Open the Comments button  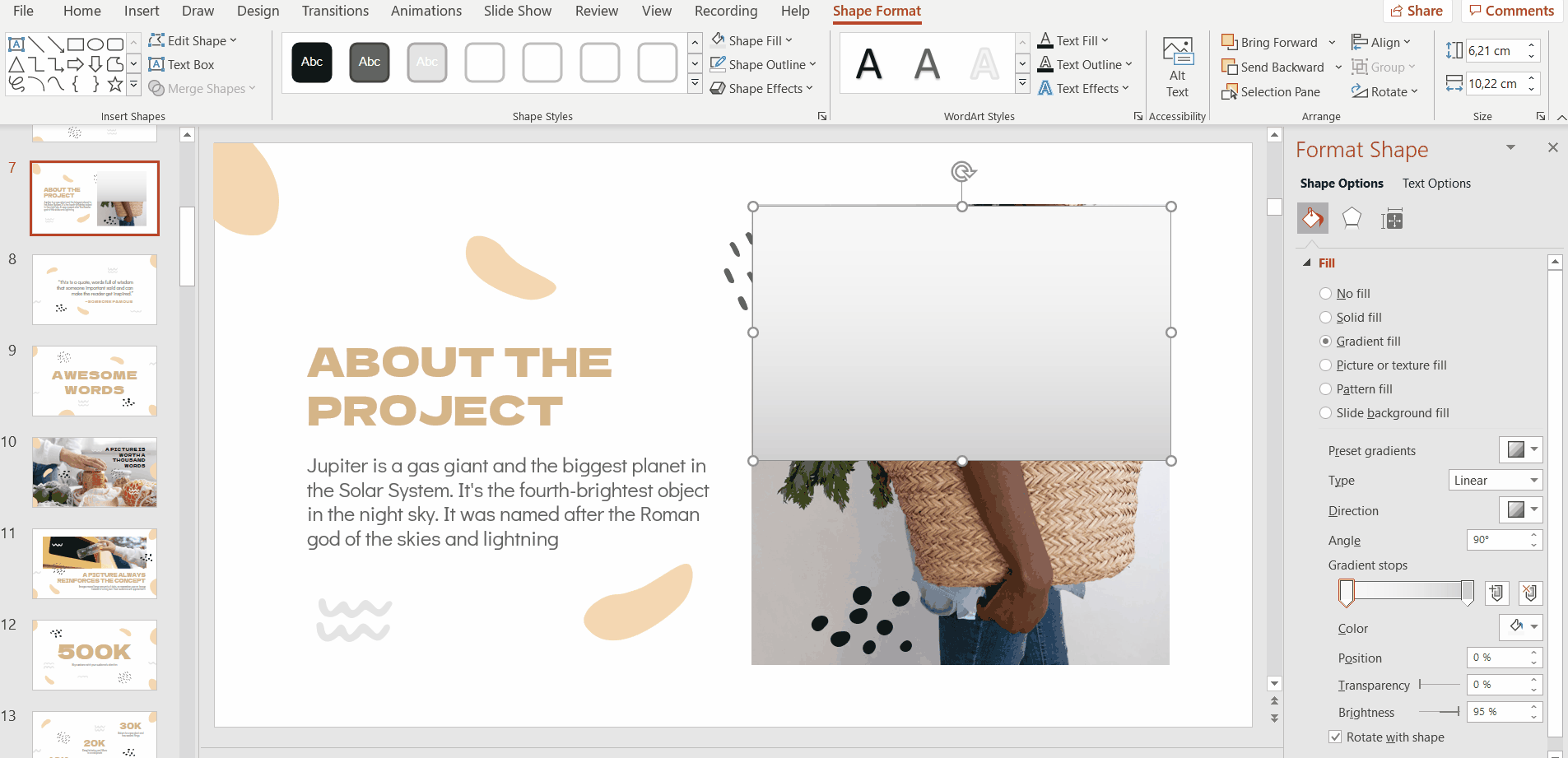click(1512, 11)
